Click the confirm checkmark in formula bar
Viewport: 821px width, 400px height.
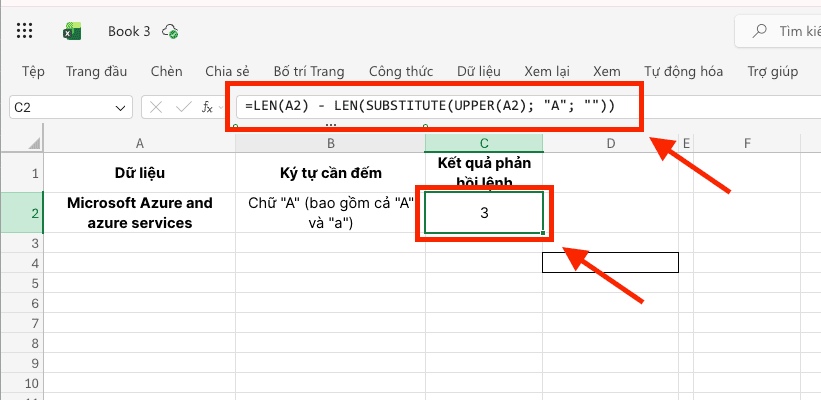tap(183, 107)
